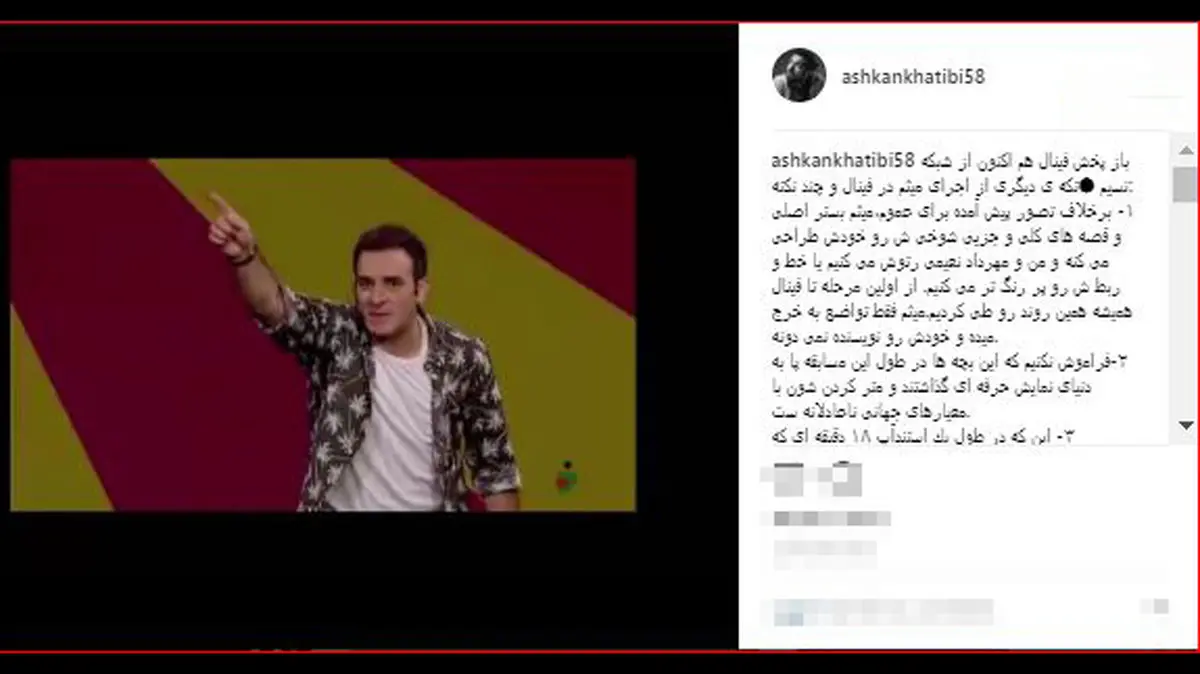Click the ashkankhatibi58 username in post header
This screenshot has width=1200, height=674.
pyautogui.click(x=913, y=76)
